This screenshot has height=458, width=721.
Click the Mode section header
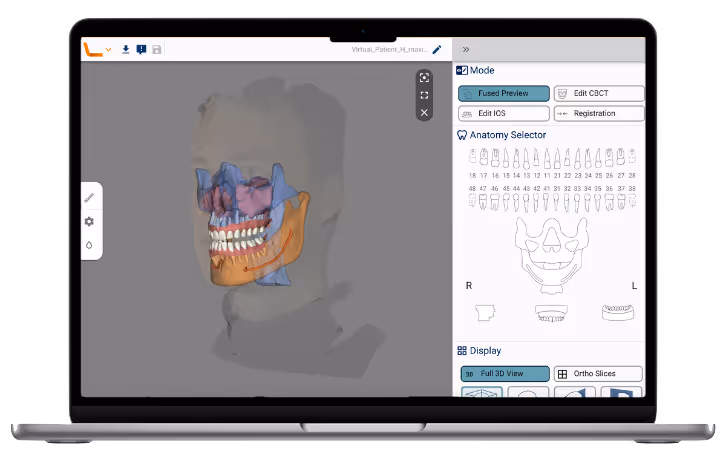click(475, 70)
